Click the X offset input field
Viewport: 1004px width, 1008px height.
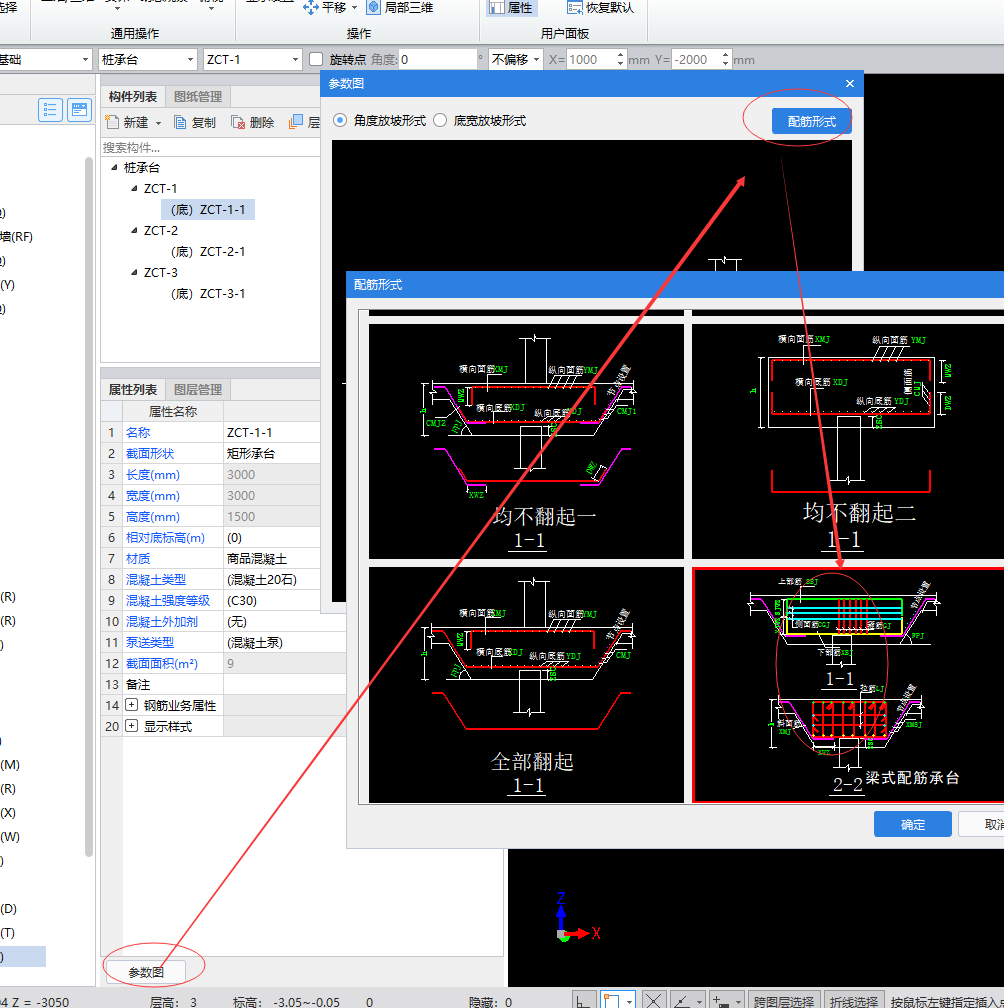(591, 59)
